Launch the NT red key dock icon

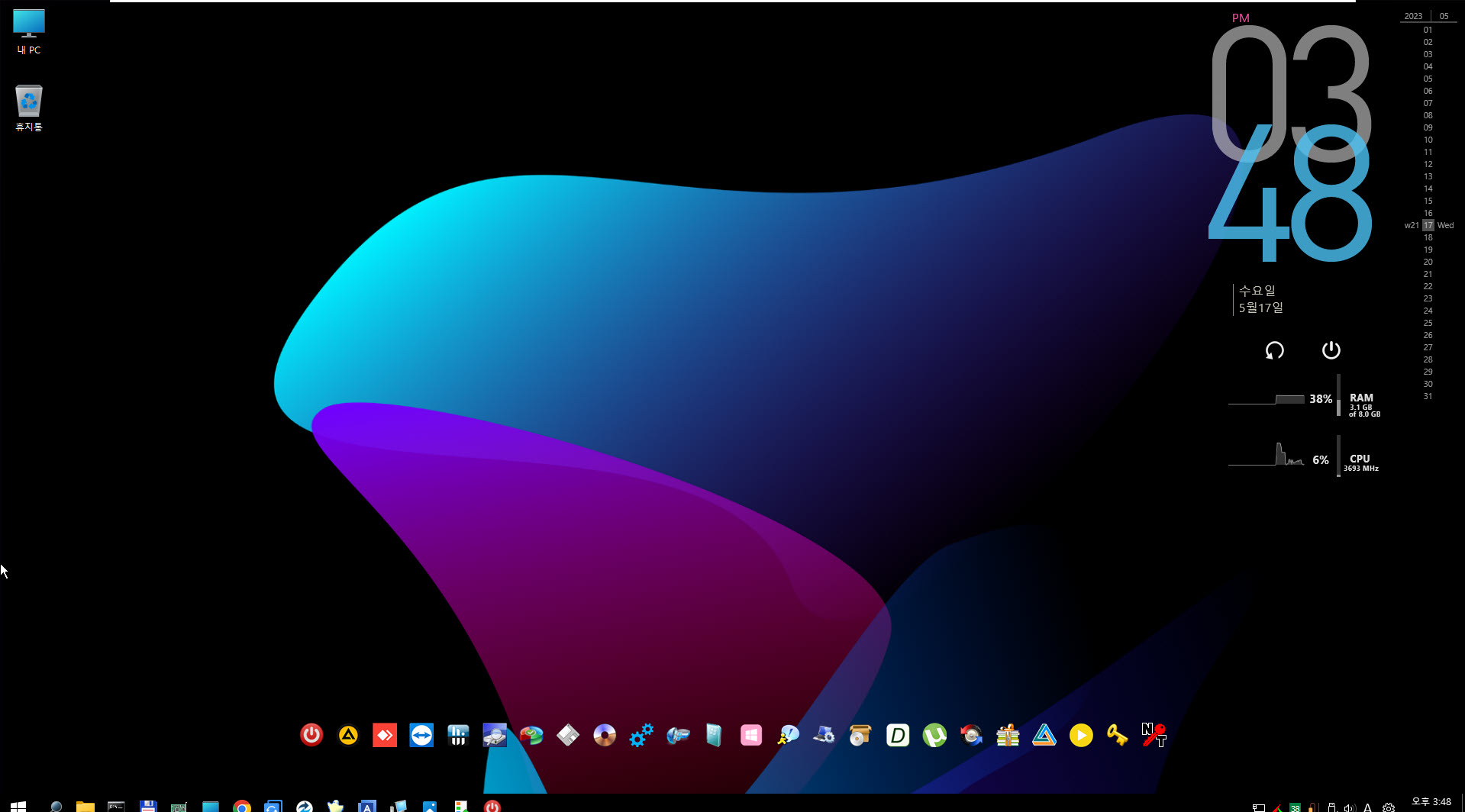[x=1154, y=735]
